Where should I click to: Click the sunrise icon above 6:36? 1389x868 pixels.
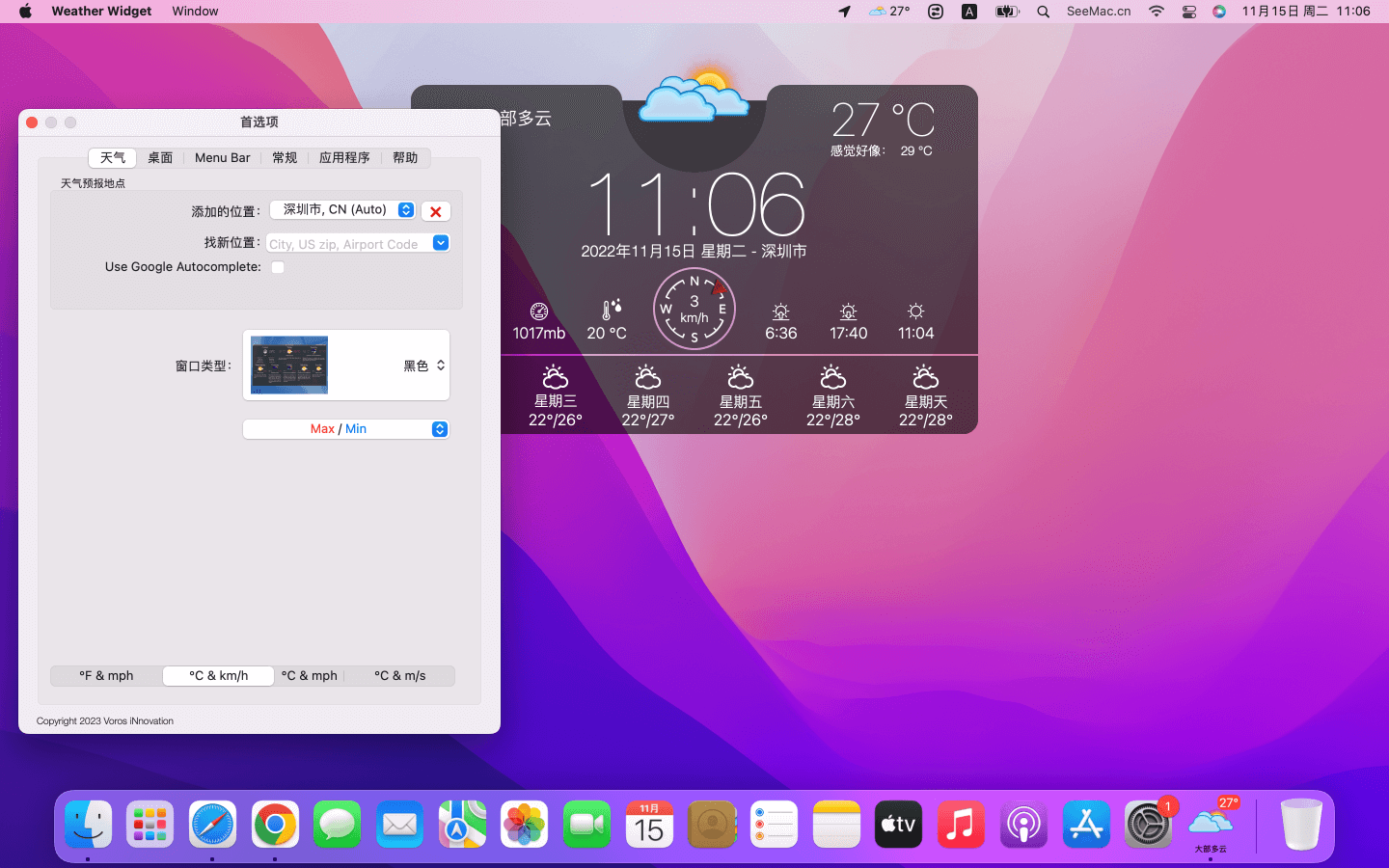(x=780, y=312)
